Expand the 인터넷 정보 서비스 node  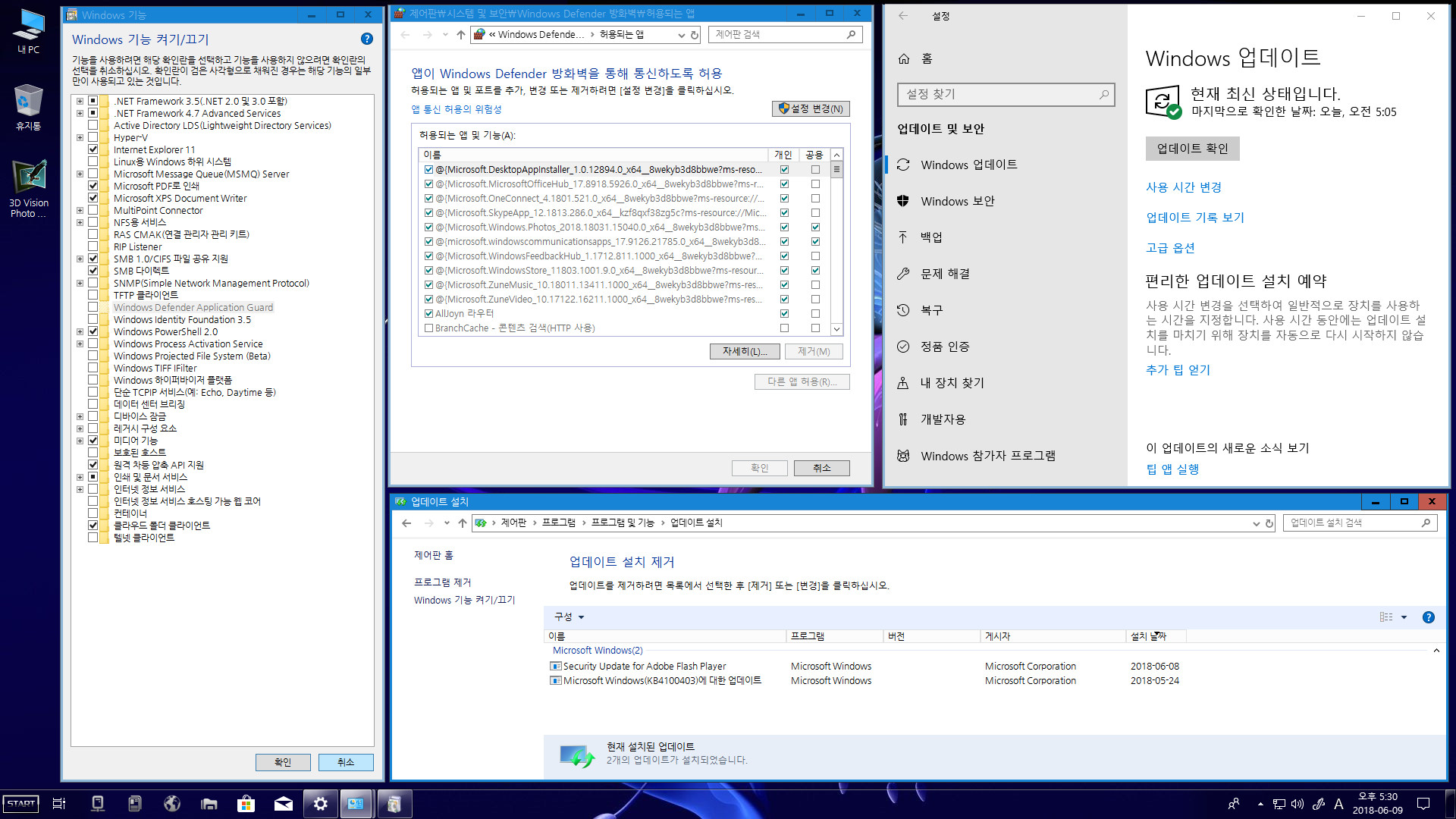pyautogui.click(x=80, y=489)
